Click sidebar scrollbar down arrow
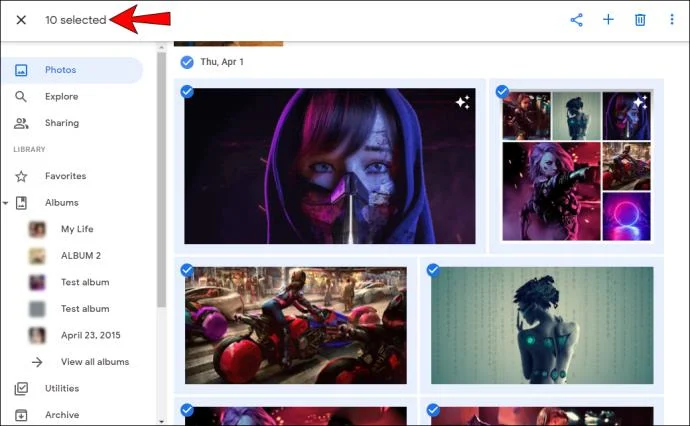690x426 pixels. (x=161, y=422)
